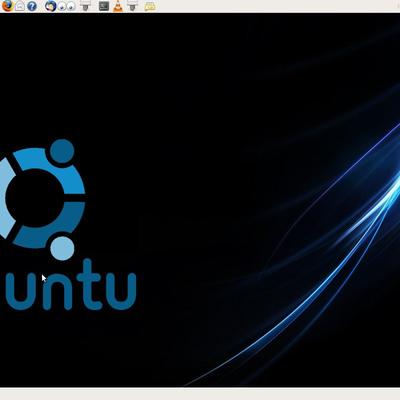The image size is (400, 400).
Task: Click the black center of the Ubuntu logo ring
Action: (34, 198)
